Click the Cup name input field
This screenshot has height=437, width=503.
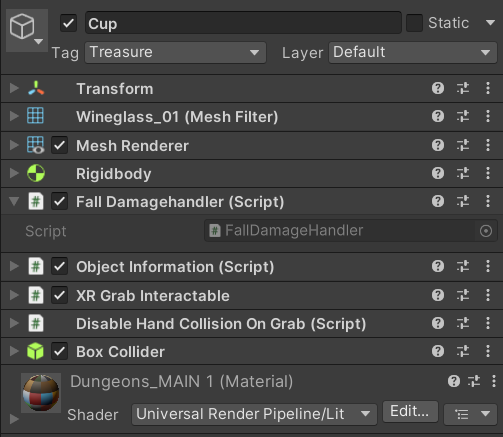(243, 23)
